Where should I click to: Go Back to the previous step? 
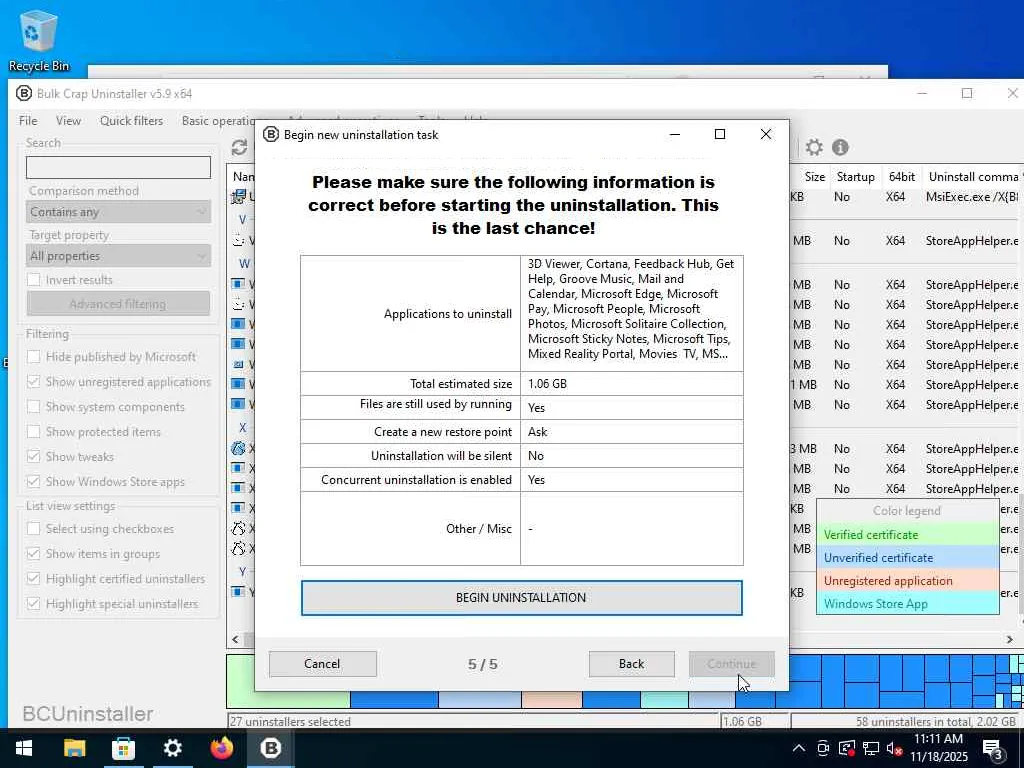click(x=632, y=664)
